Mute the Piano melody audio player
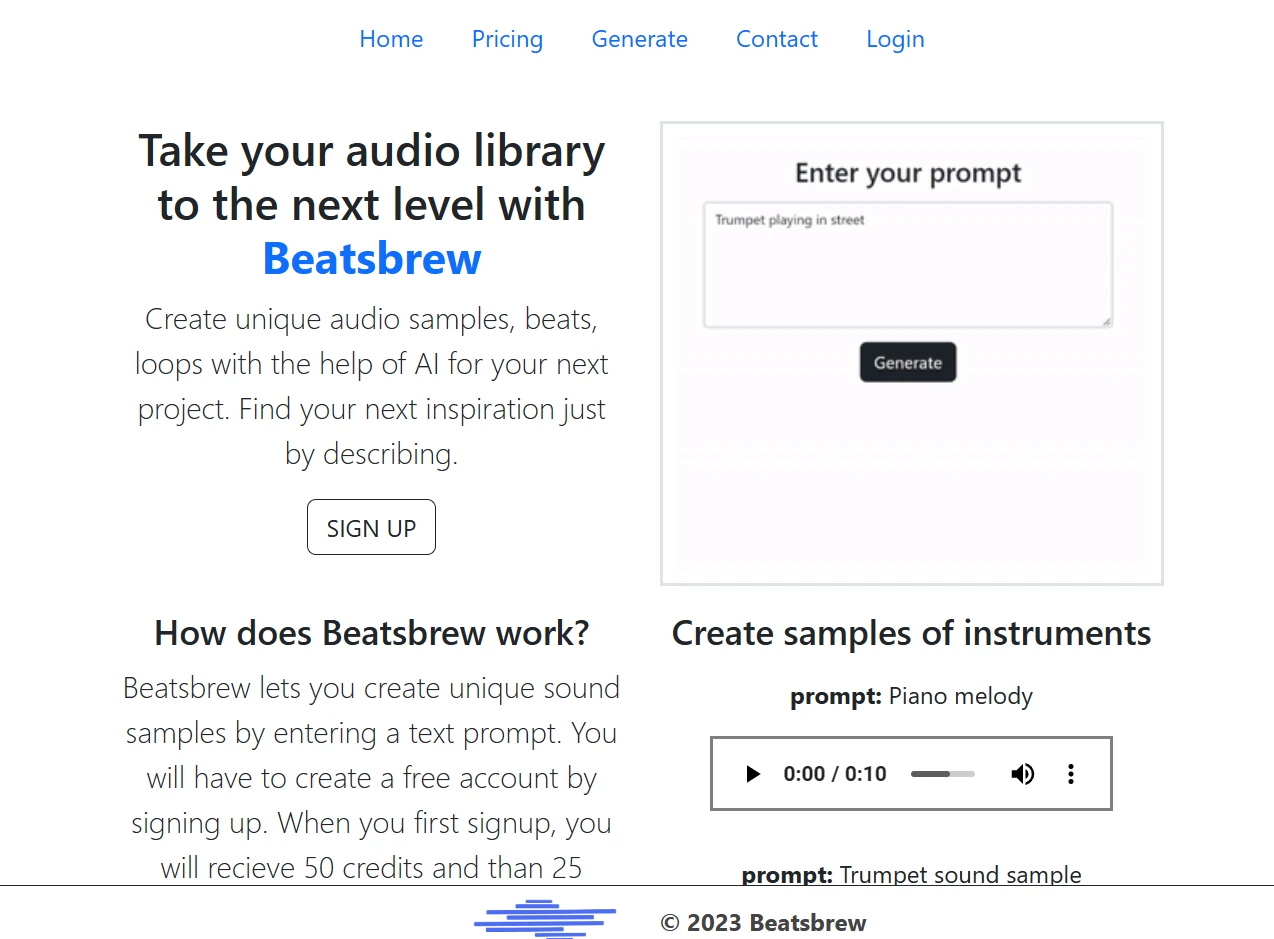This screenshot has width=1274, height=939. tap(1022, 774)
